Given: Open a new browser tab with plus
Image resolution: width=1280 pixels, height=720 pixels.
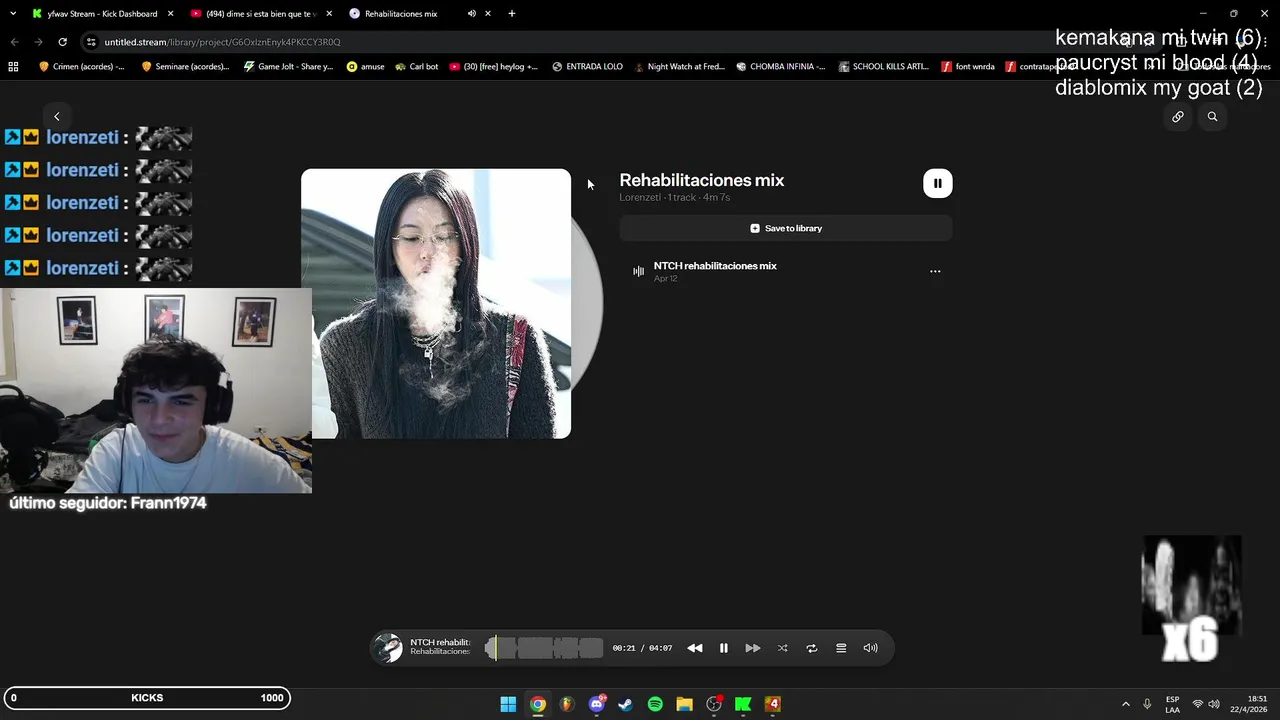Looking at the screenshot, I should coord(512,14).
